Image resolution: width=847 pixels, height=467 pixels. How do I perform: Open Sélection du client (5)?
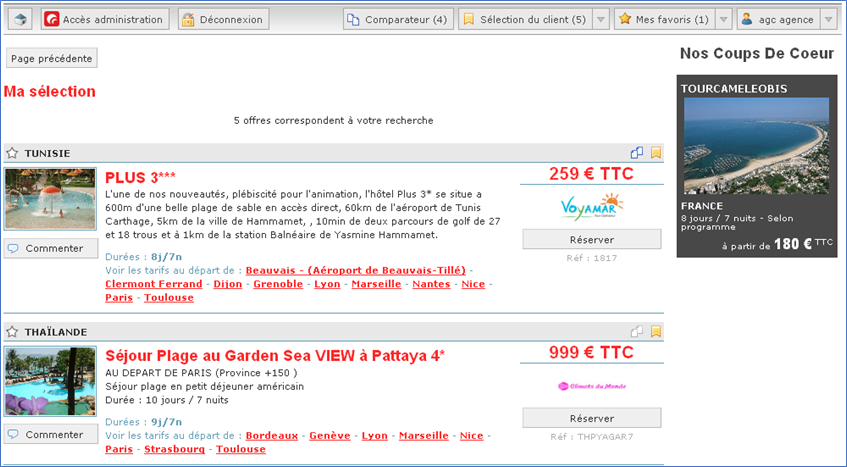523,19
